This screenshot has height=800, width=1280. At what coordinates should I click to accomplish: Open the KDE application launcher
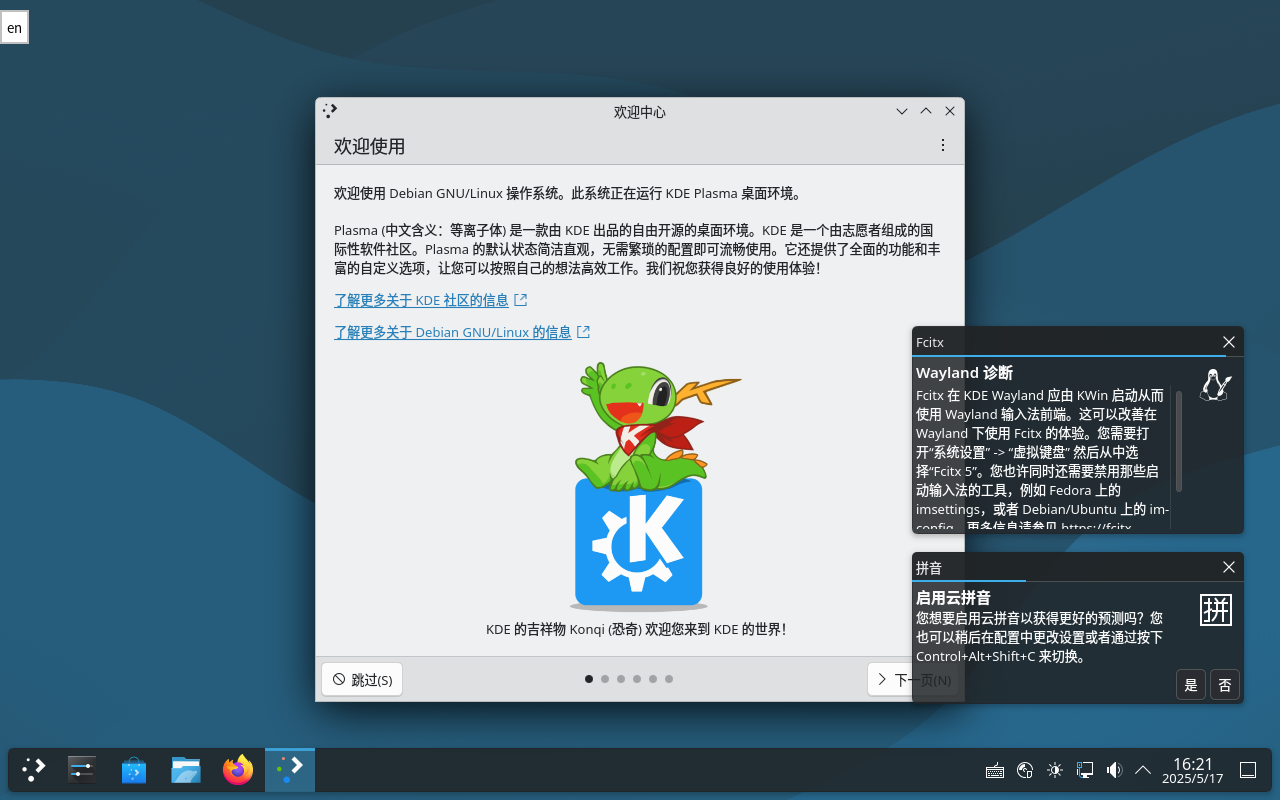pyautogui.click(x=34, y=770)
